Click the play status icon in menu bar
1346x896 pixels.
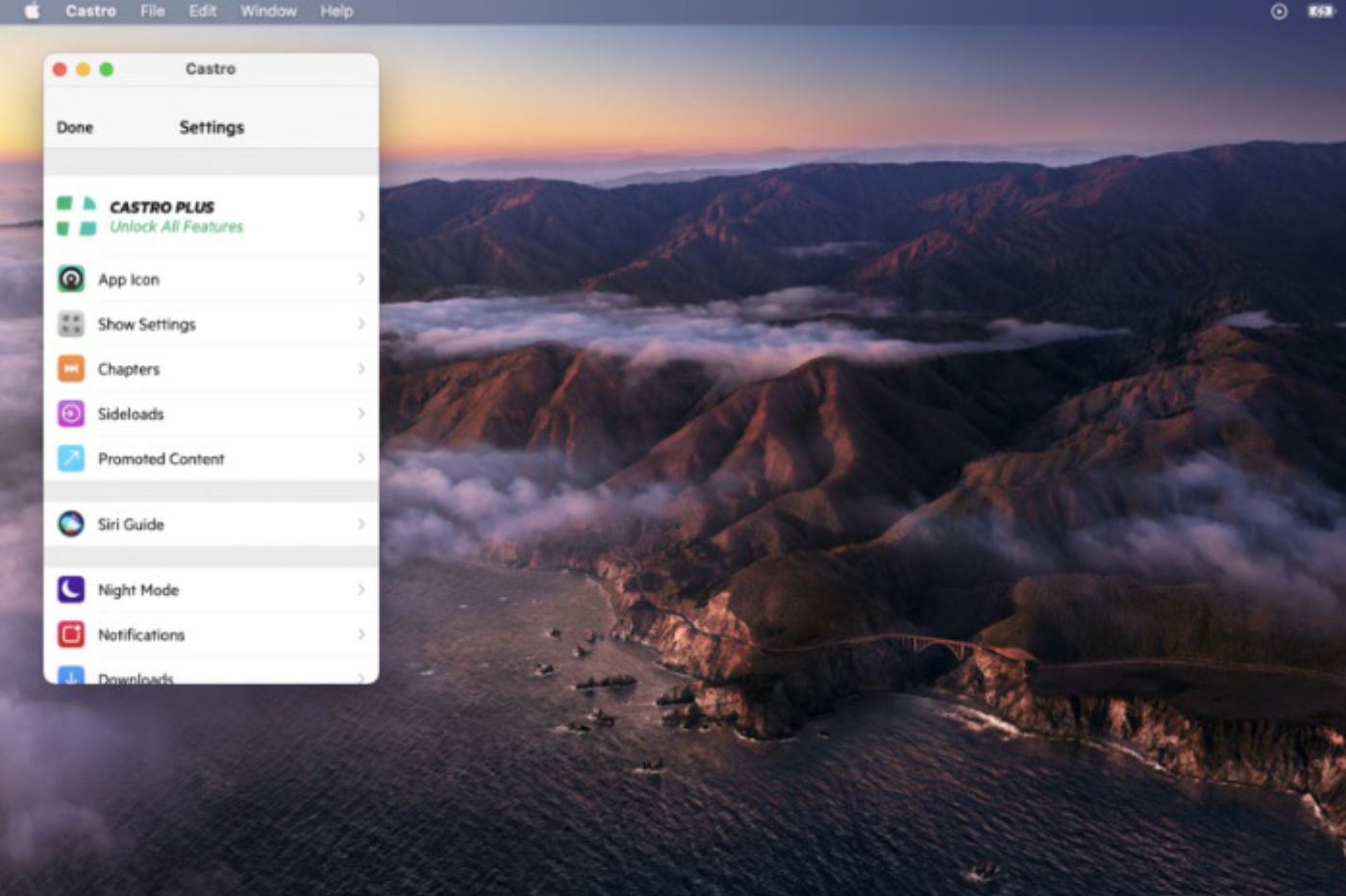[1279, 12]
